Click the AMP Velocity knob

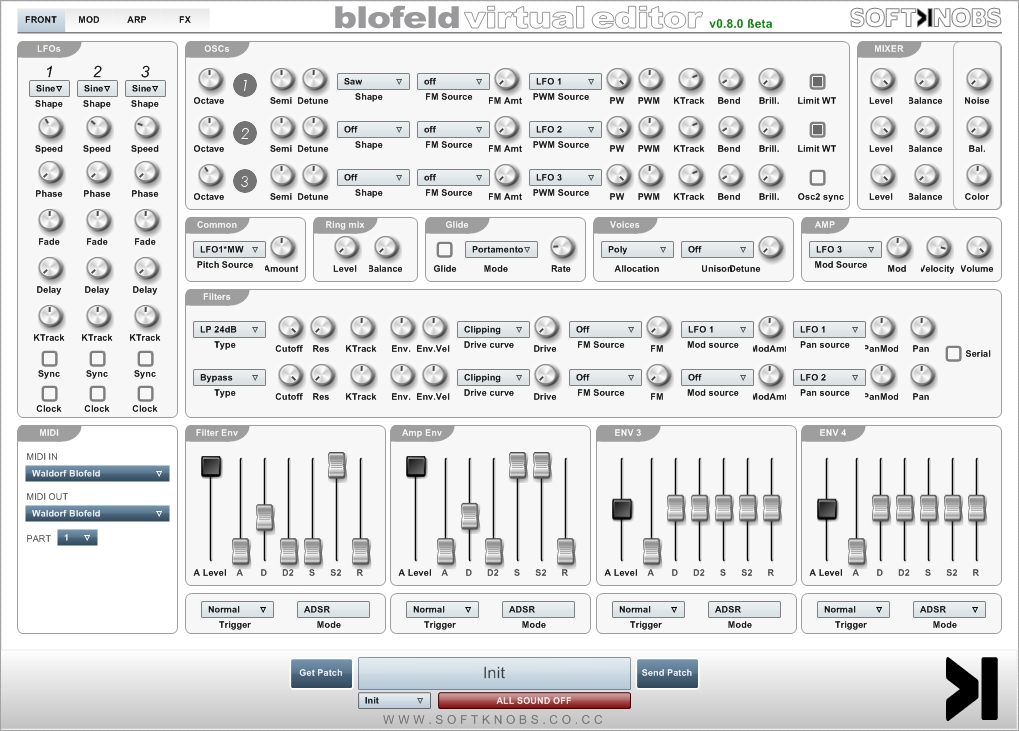937,248
